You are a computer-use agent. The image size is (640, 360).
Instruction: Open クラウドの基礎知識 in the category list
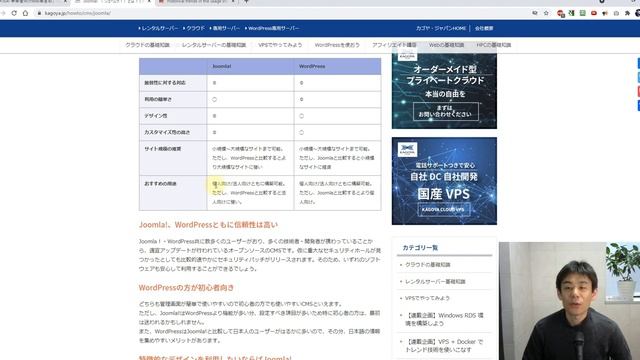(x=428, y=264)
